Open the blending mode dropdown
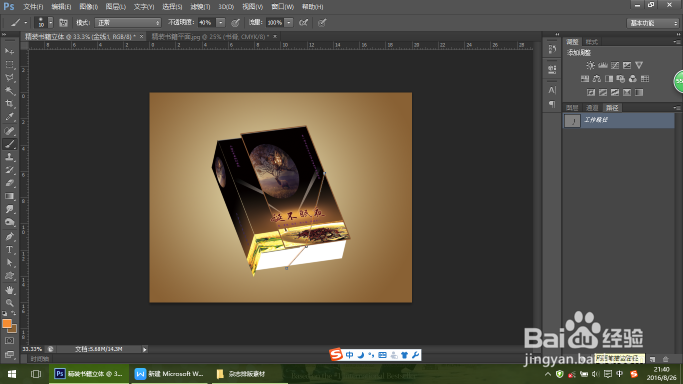This screenshot has width=683, height=384. click(128, 23)
